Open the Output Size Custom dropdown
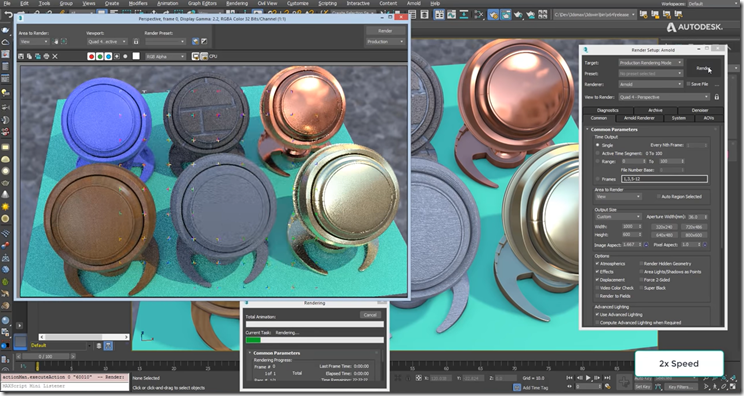 point(618,217)
